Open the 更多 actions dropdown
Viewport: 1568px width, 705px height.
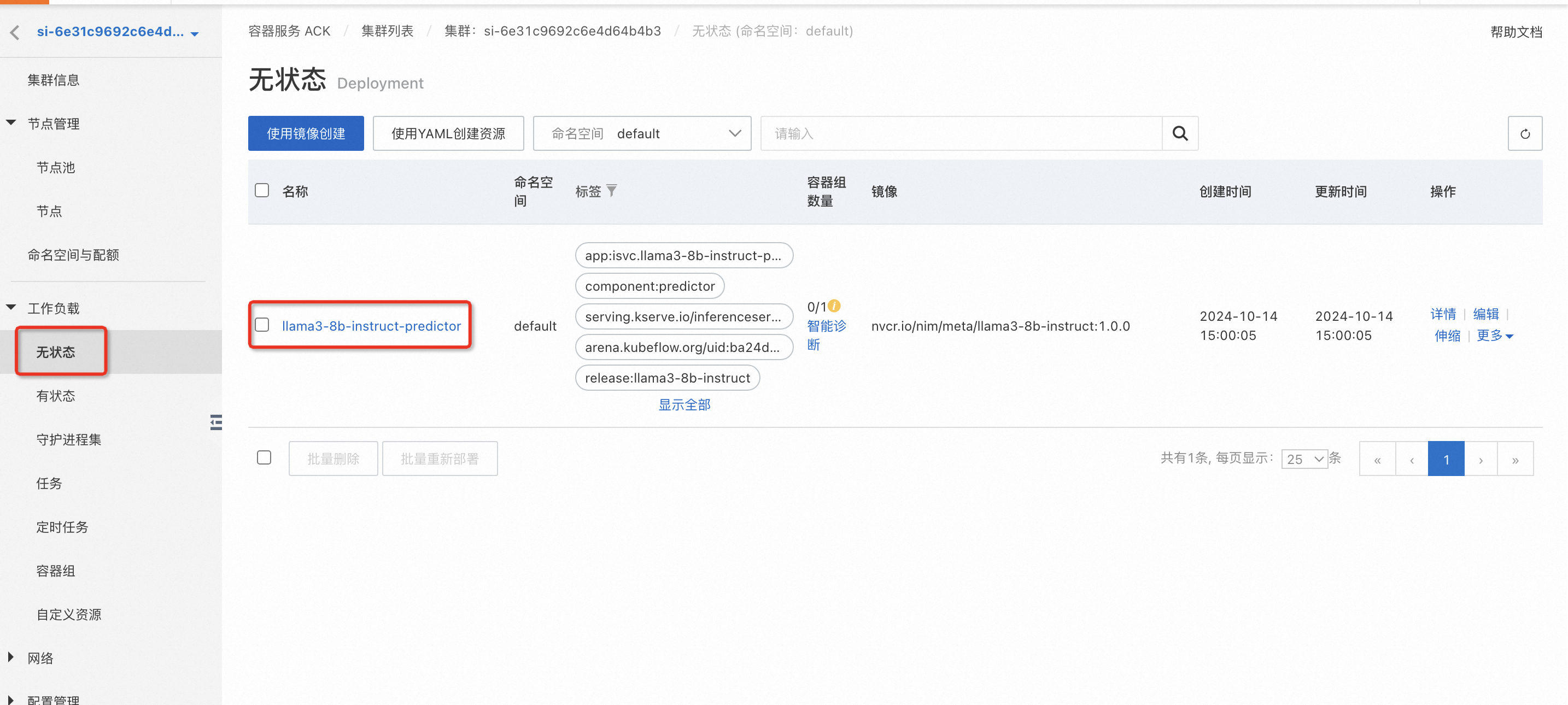(x=1494, y=335)
